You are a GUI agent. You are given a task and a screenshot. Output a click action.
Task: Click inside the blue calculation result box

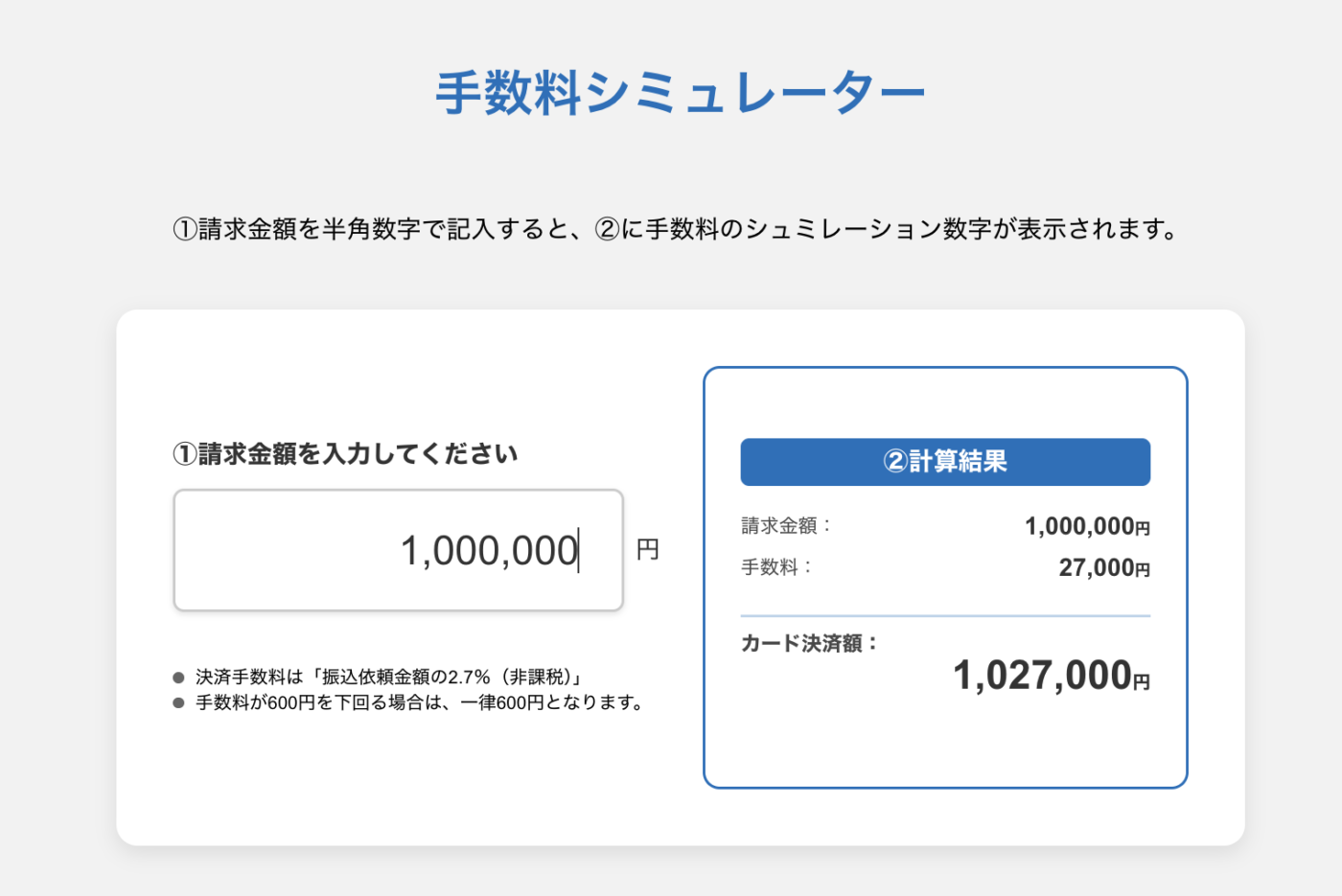[x=945, y=738]
